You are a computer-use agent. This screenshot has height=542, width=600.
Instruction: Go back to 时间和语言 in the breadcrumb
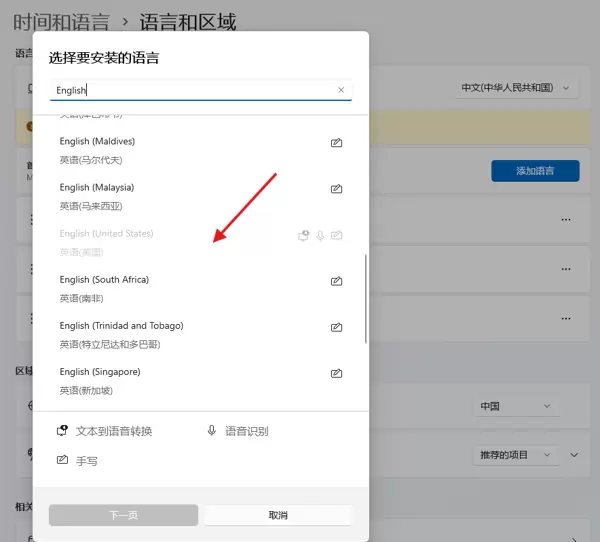tap(60, 20)
